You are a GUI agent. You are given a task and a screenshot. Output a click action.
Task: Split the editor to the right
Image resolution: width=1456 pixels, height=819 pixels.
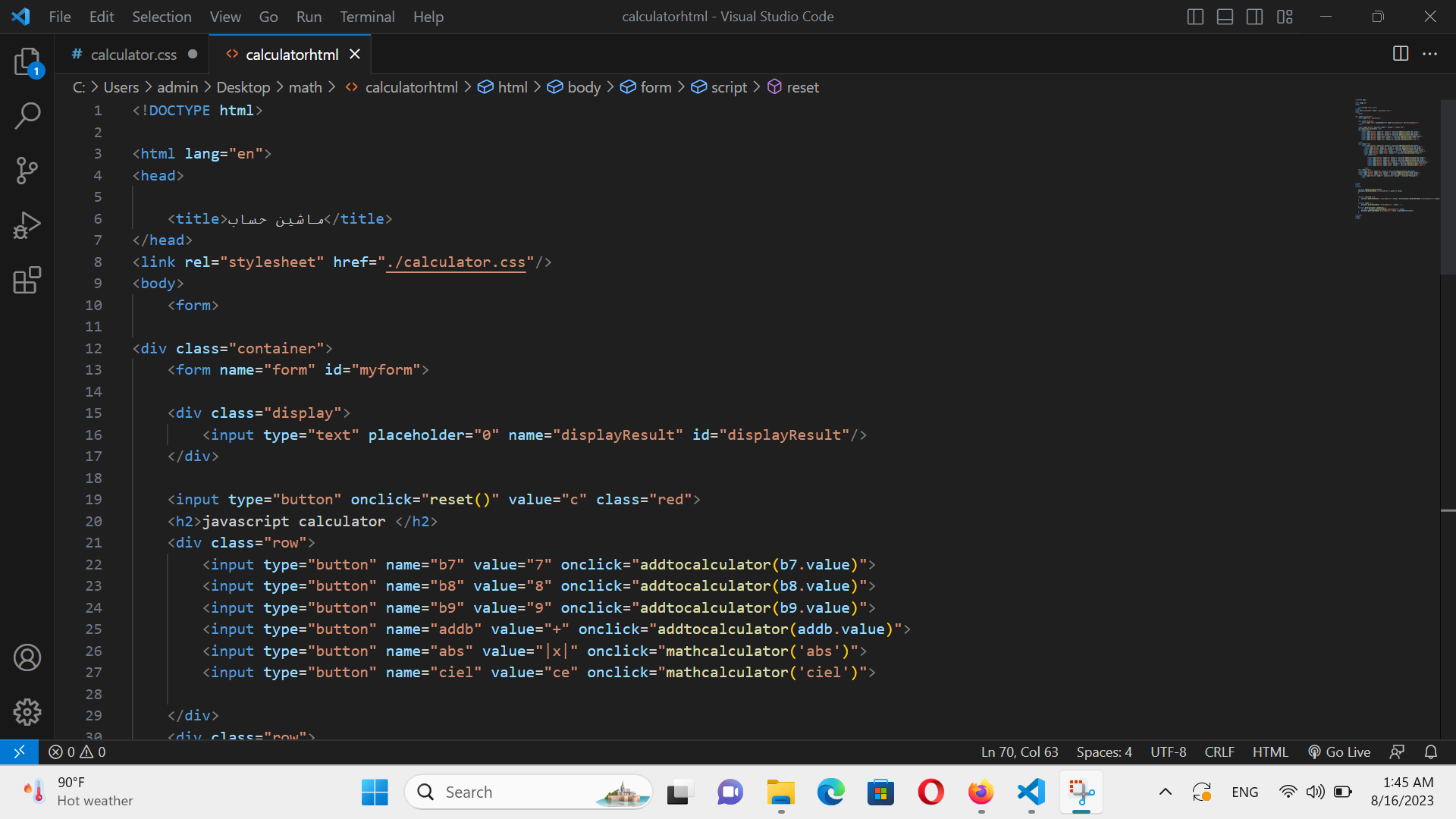[x=1401, y=54]
